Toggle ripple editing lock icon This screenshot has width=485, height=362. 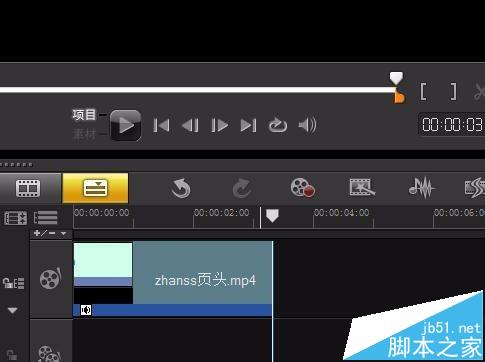coord(13,283)
